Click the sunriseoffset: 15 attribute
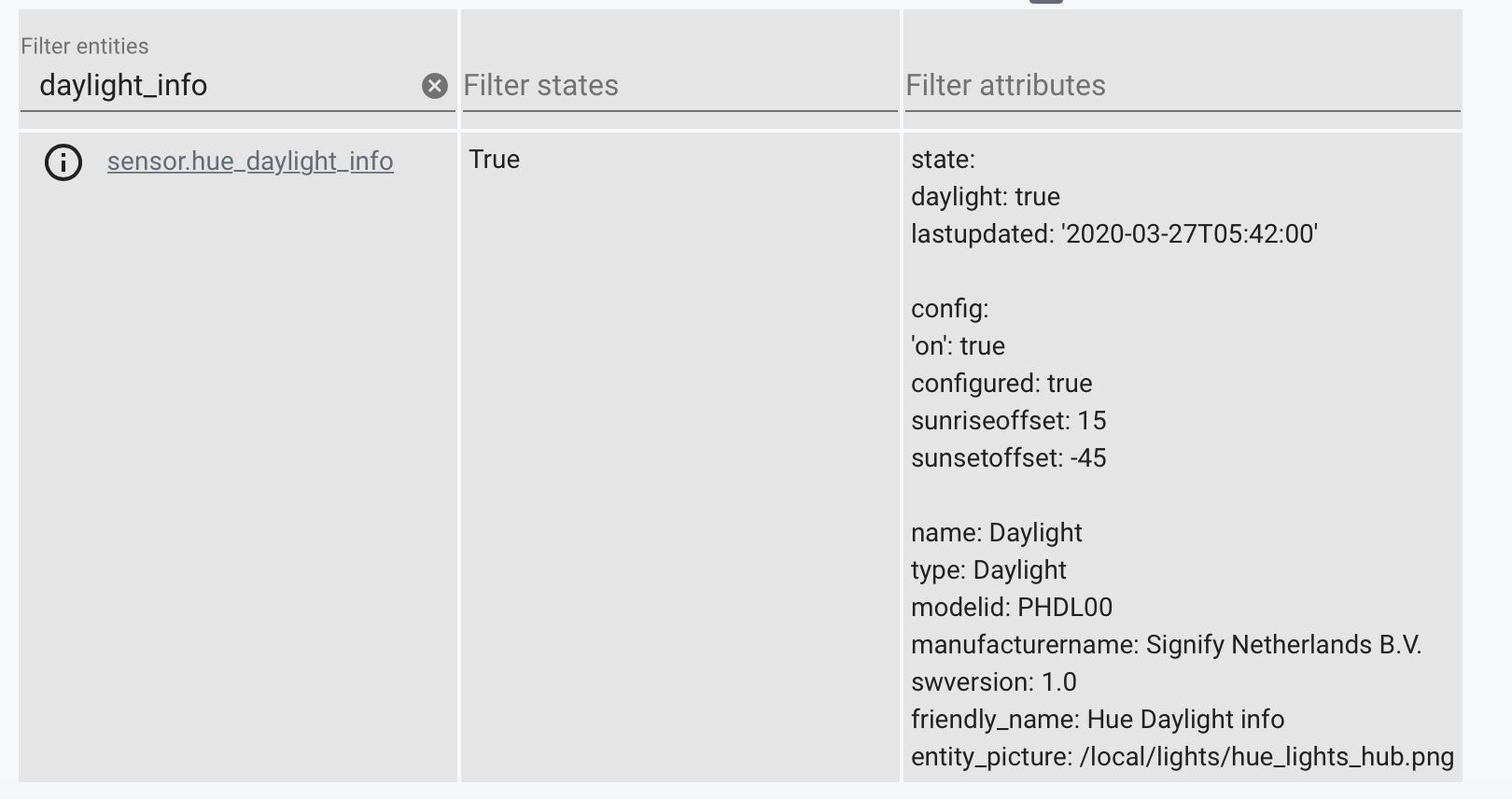 (x=1008, y=421)
